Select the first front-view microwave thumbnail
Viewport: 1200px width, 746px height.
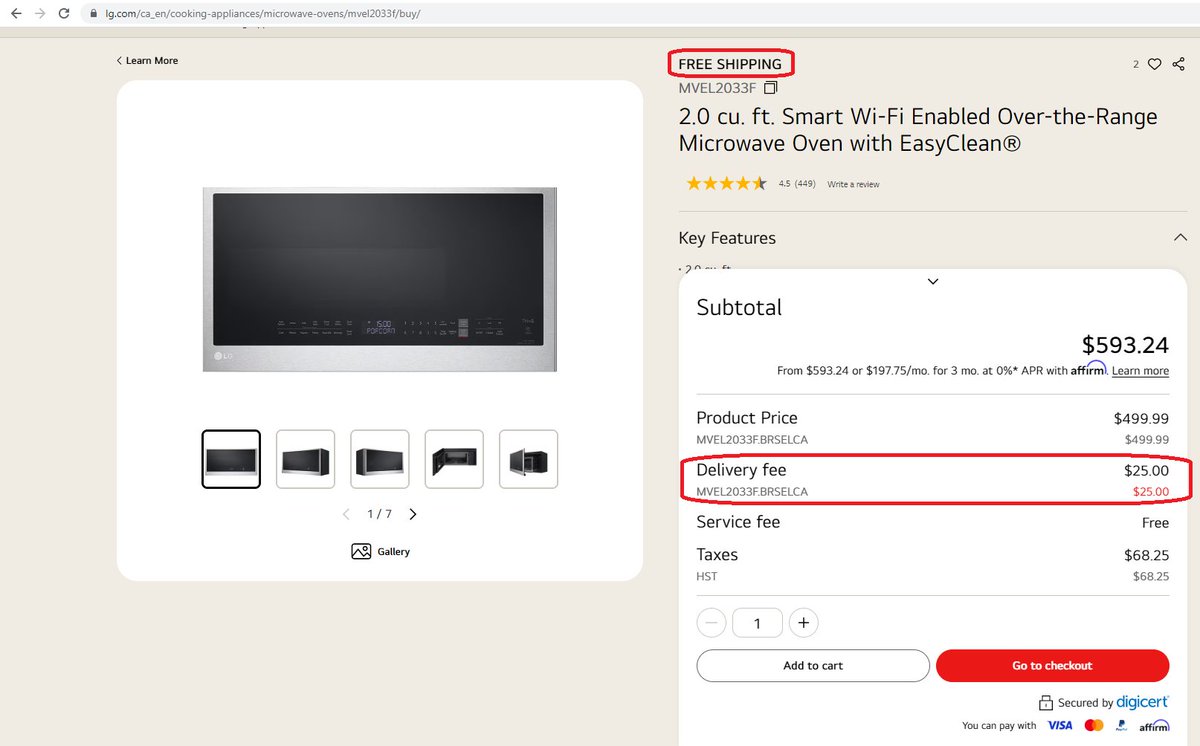pos(231,459)
